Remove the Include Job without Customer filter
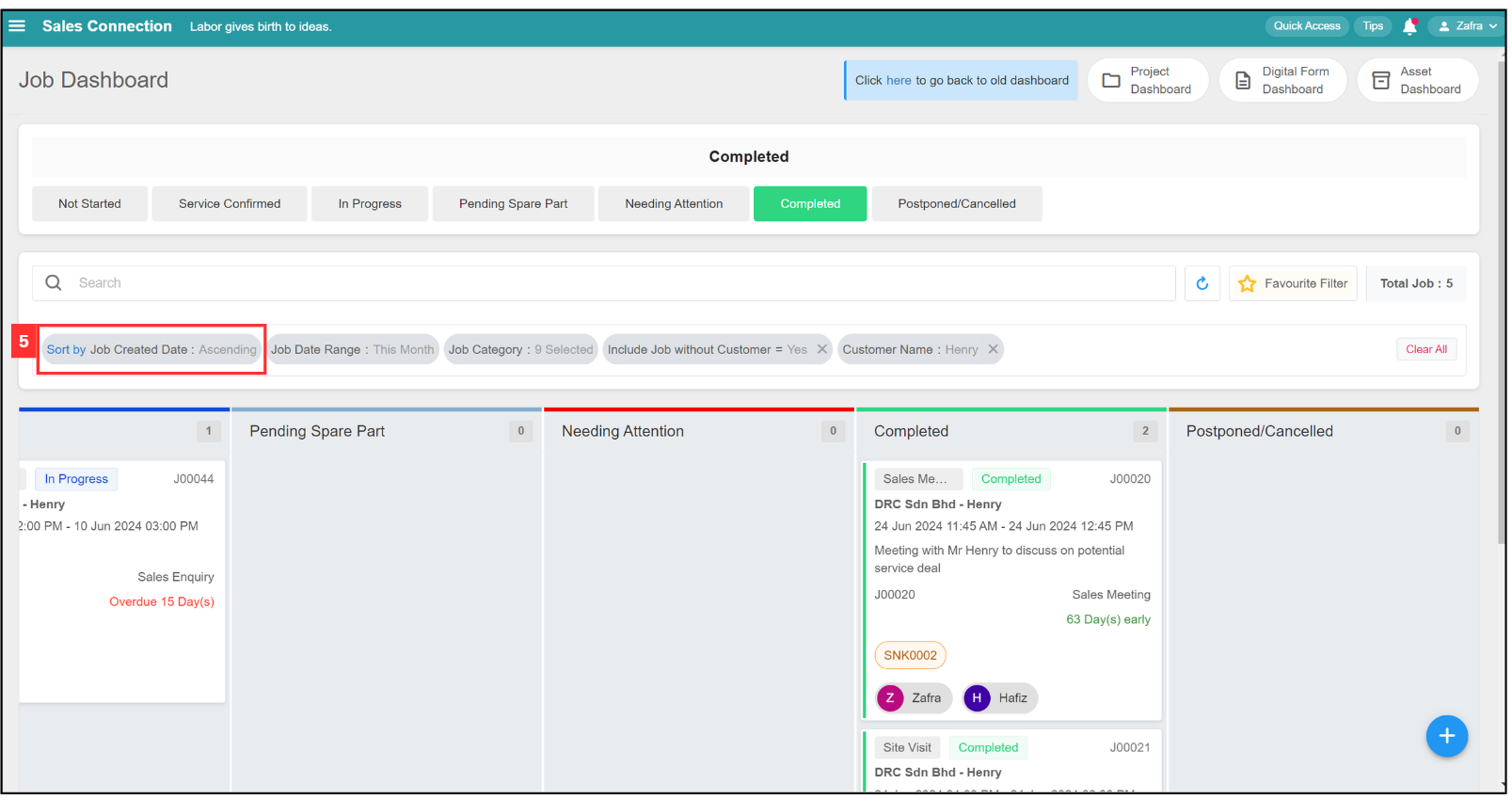This screenshot has width=1512, height=800. tap(821, 349)
